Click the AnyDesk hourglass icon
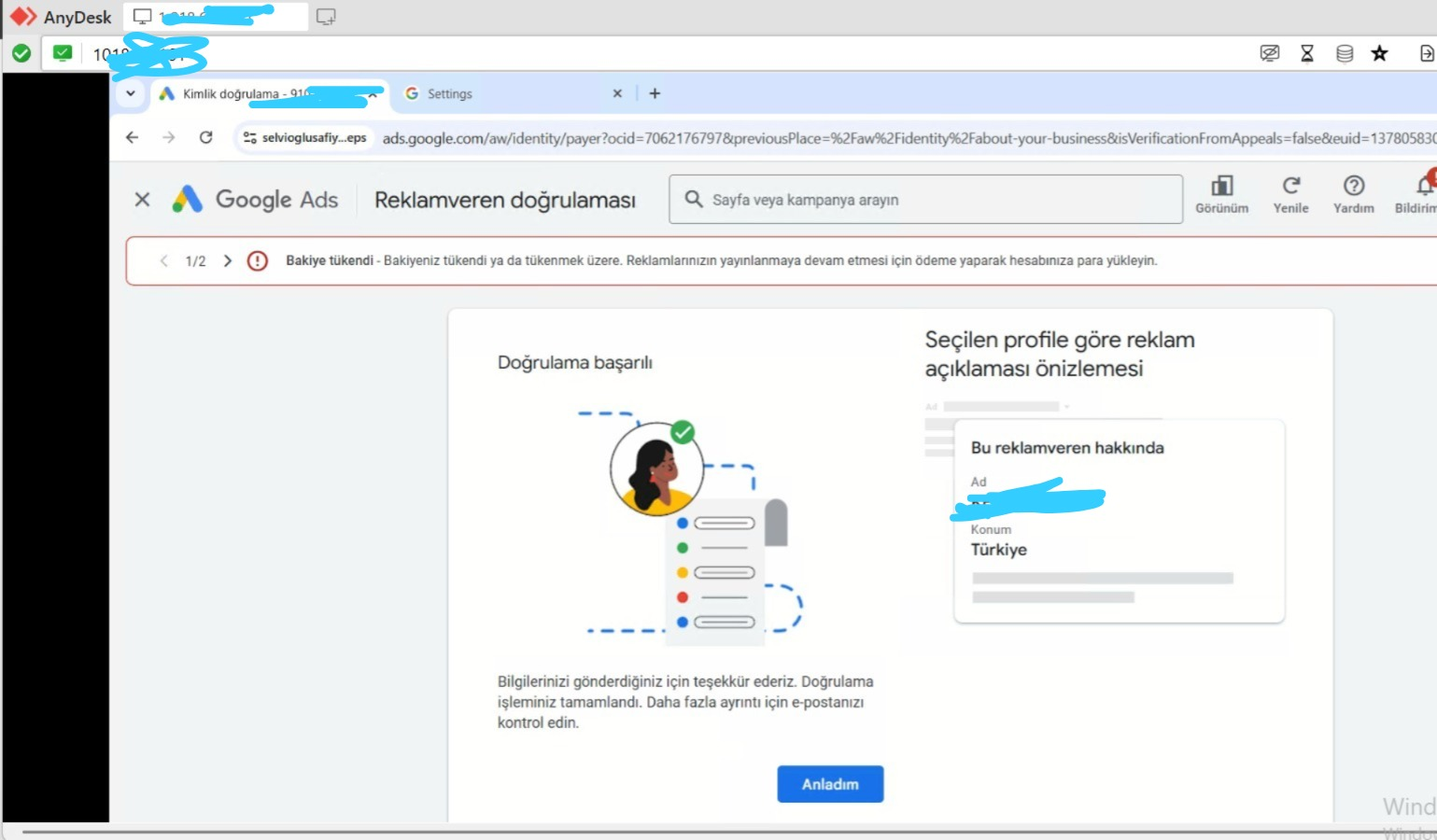Viewport: 1437px width, 840px height. (x=1307, y=53)
